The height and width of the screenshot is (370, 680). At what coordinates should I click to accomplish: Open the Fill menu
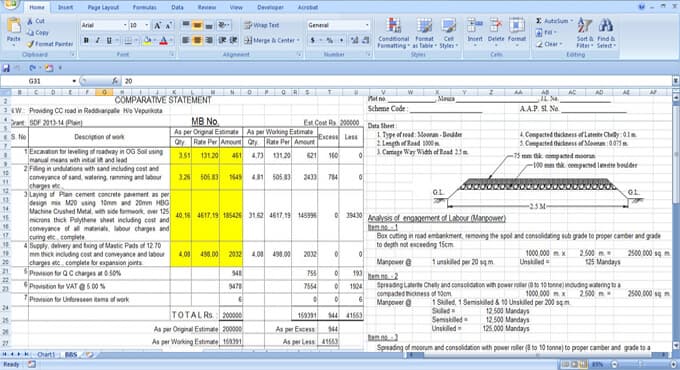point(546,33)
